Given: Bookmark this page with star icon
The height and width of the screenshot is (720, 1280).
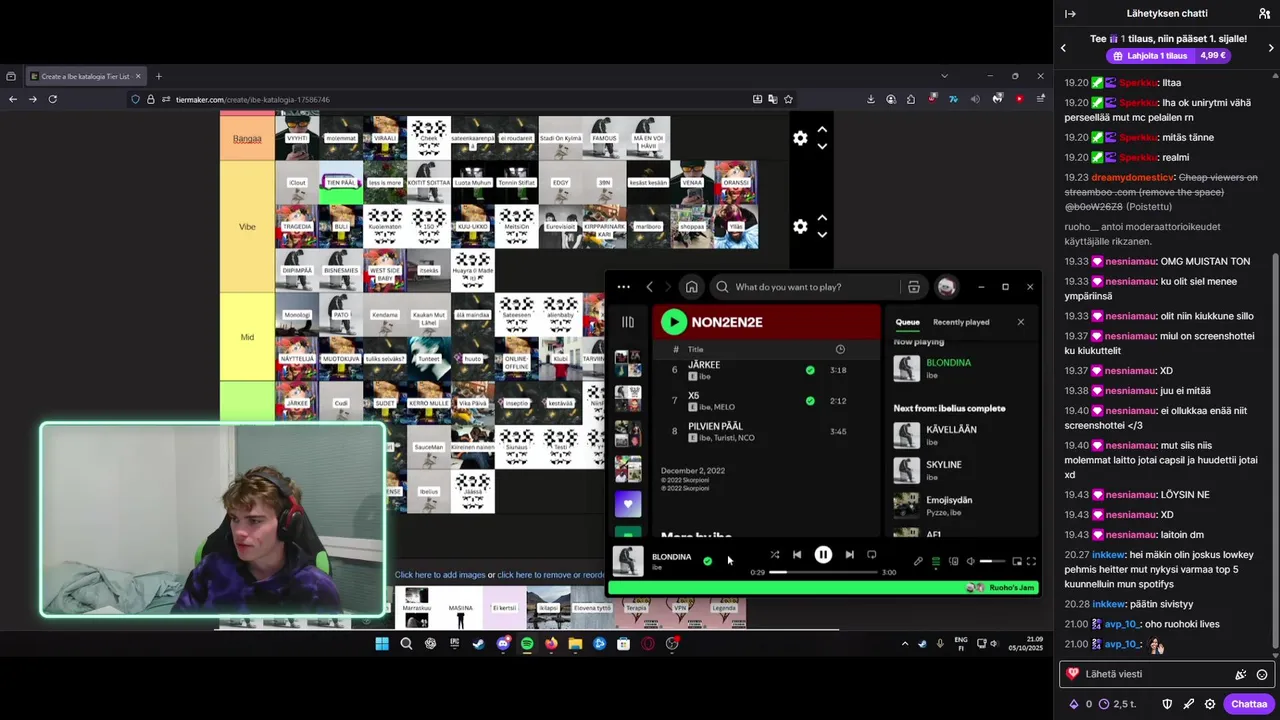Looking at the screenshot, I should tap(788, 99).
